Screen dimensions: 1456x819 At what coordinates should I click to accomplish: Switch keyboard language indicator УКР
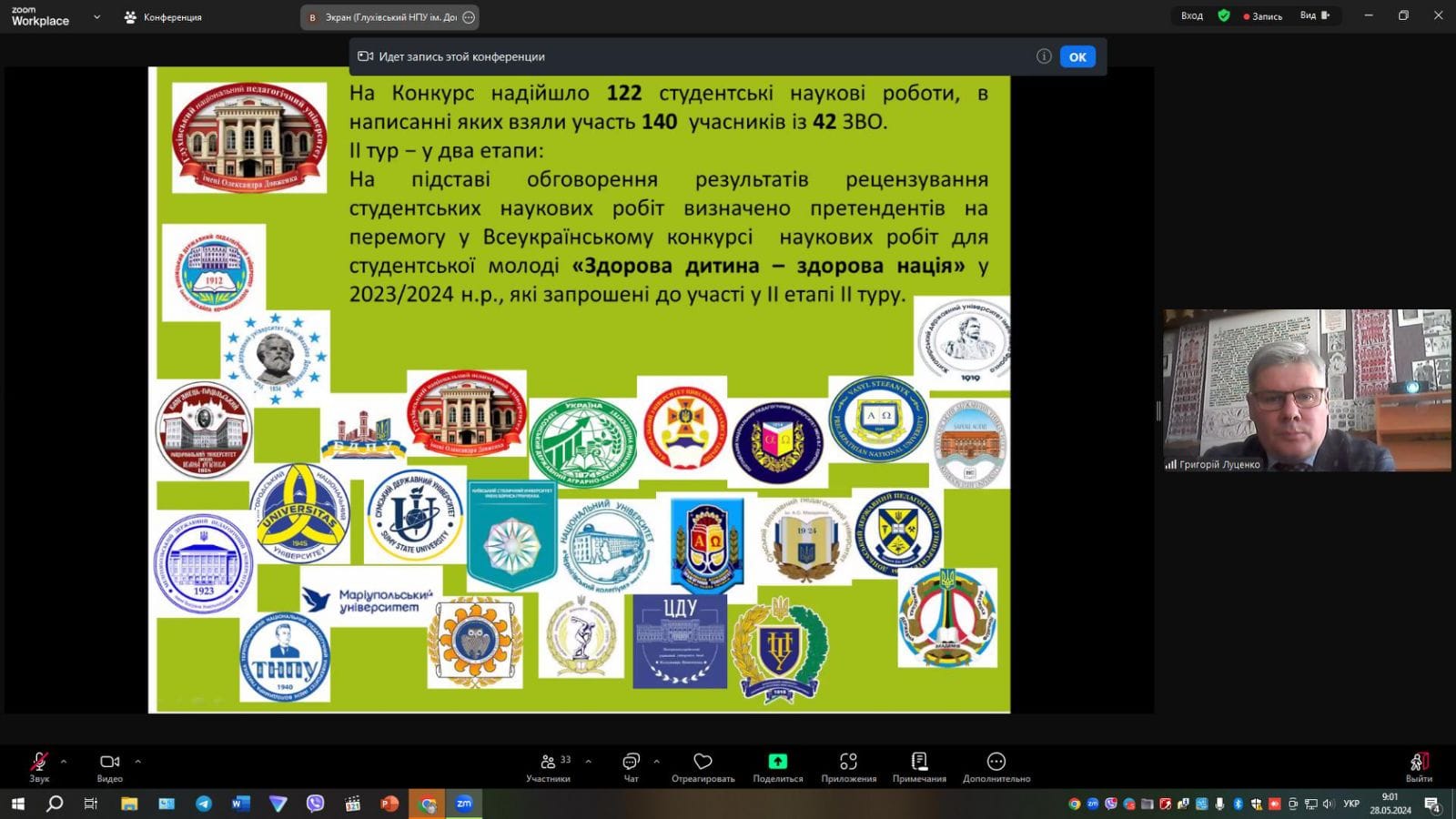[1351, 804]
